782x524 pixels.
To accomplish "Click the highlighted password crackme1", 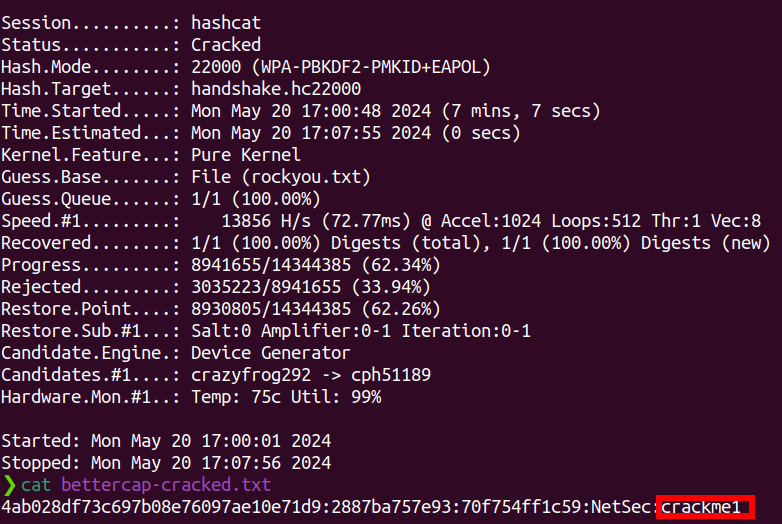I will pyautogui.click(x=705, y=508).
